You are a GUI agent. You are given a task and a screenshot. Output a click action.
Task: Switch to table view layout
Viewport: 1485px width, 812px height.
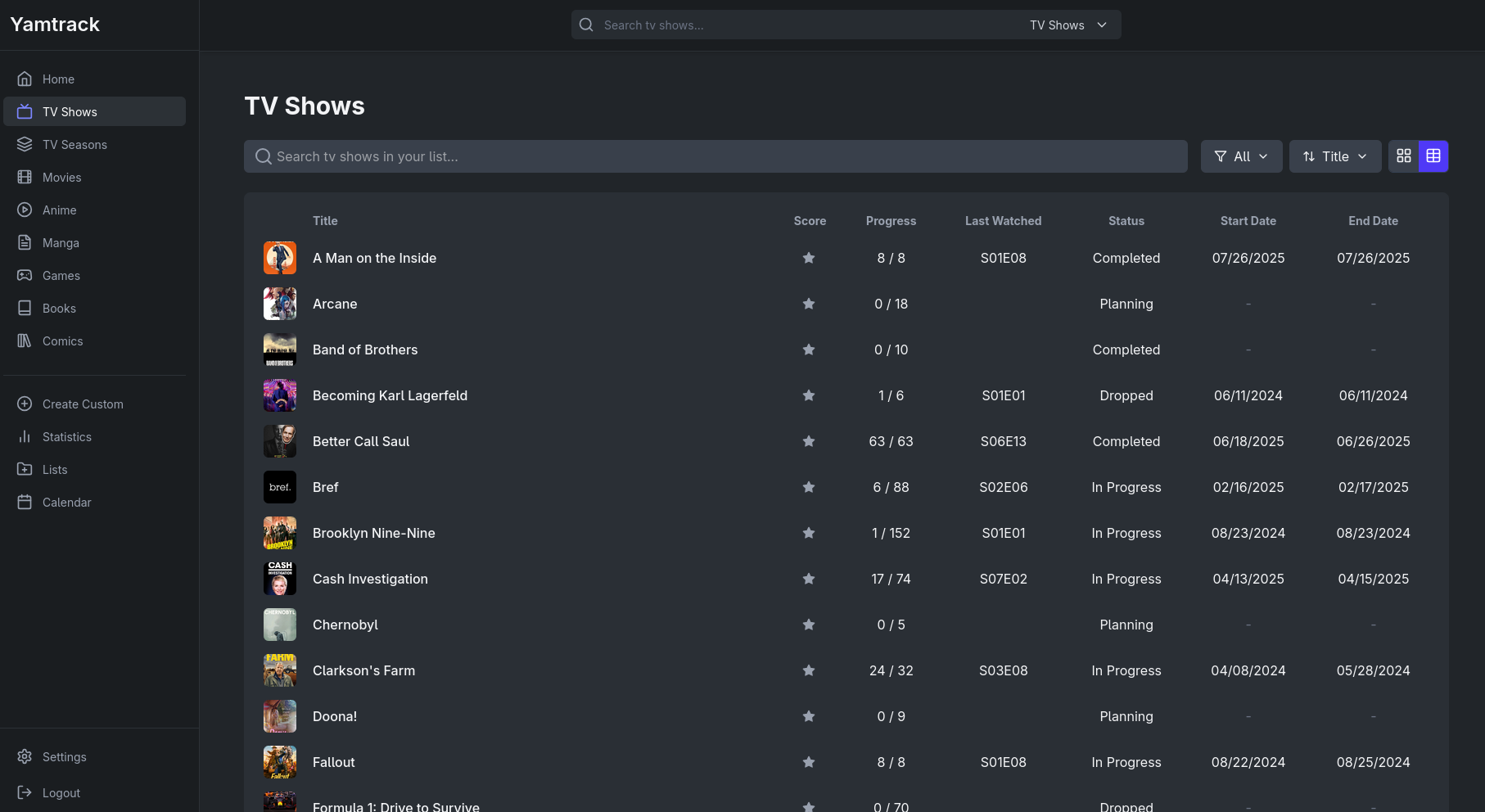(1433, 156)
